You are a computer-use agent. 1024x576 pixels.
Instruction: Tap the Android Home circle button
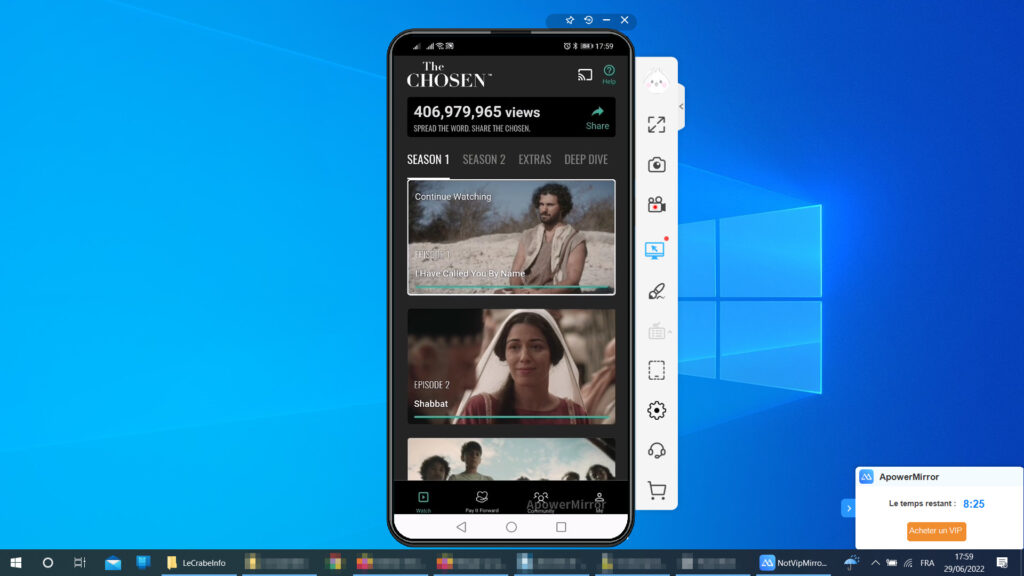(511, 527)
